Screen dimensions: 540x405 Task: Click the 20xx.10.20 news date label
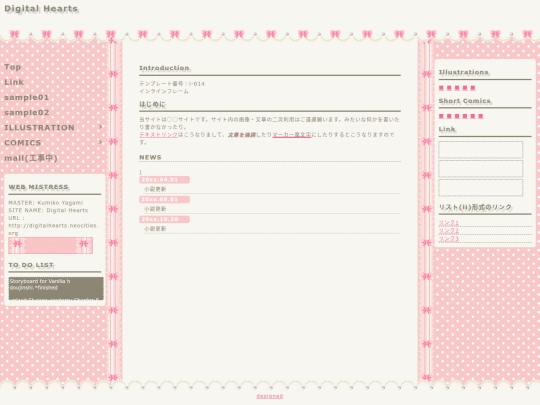164,219
